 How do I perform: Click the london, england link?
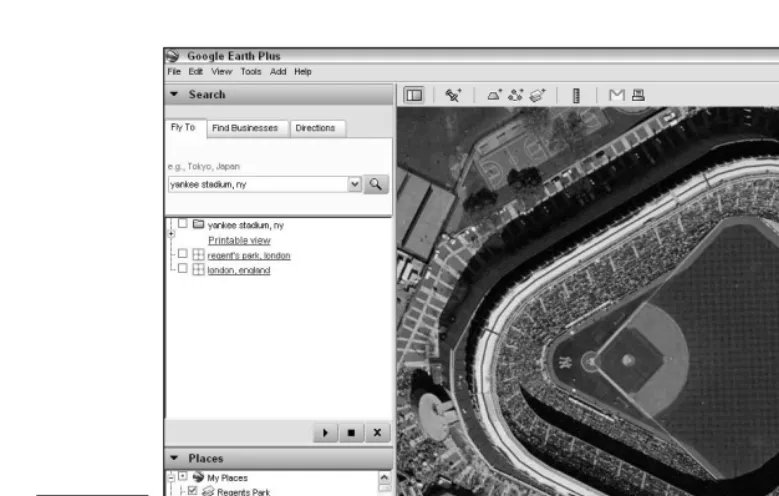coord(238,270)
